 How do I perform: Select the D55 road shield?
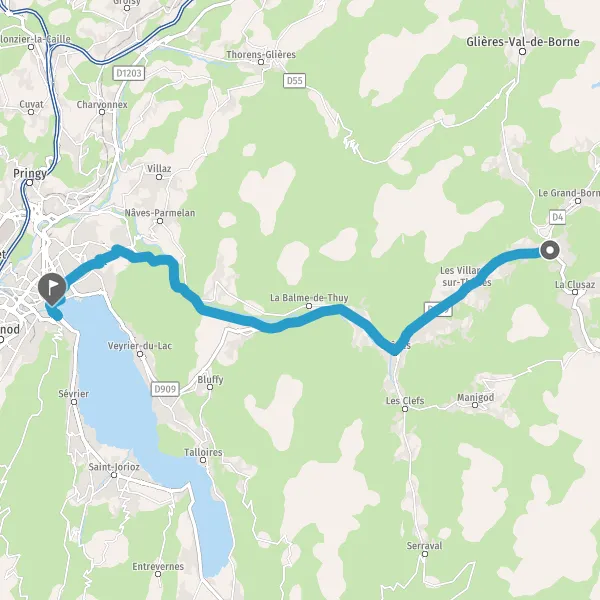point(295,81)
